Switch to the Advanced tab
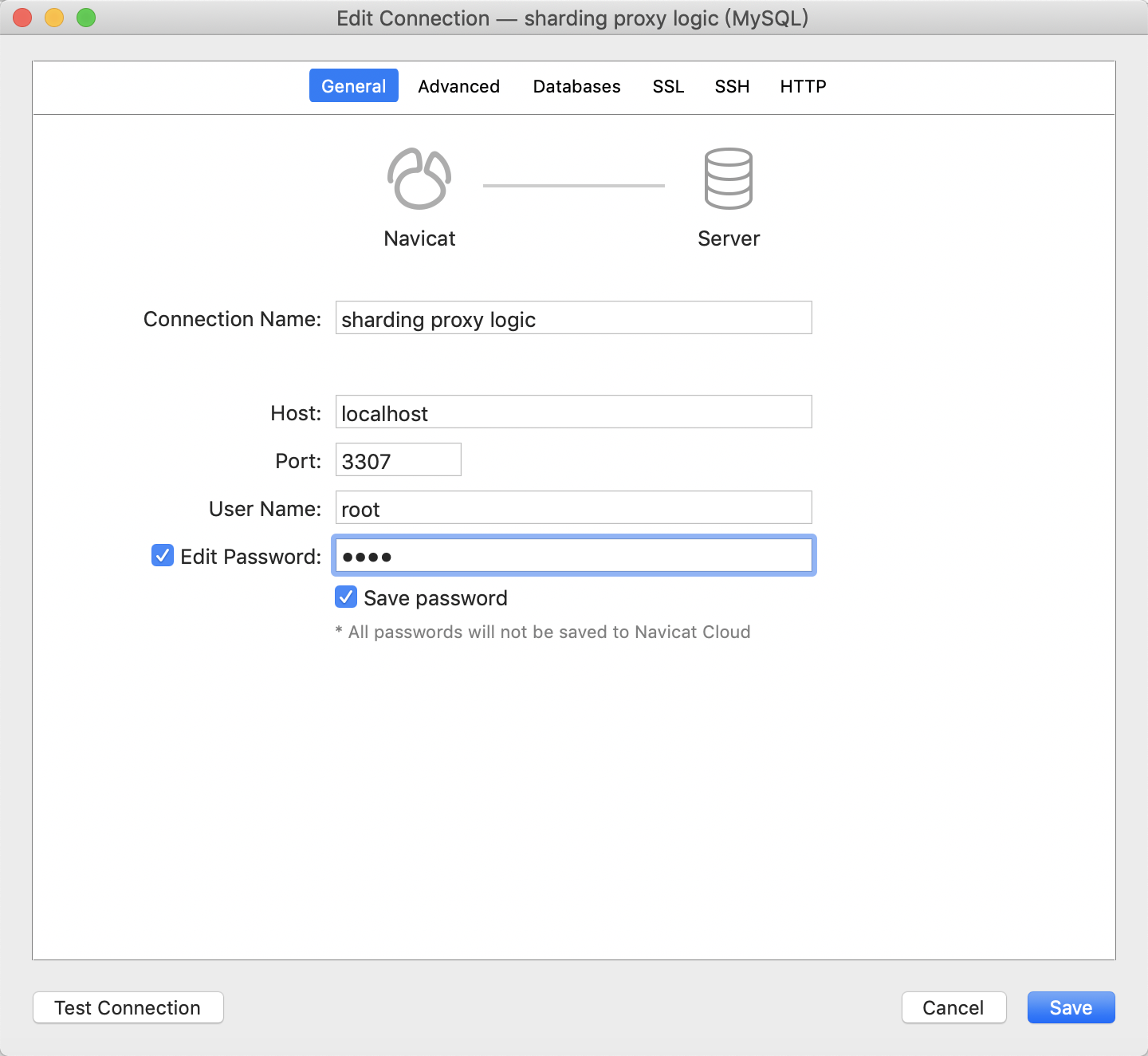The width and height of the screenshot is (1148, 1056). pos(458,86)
